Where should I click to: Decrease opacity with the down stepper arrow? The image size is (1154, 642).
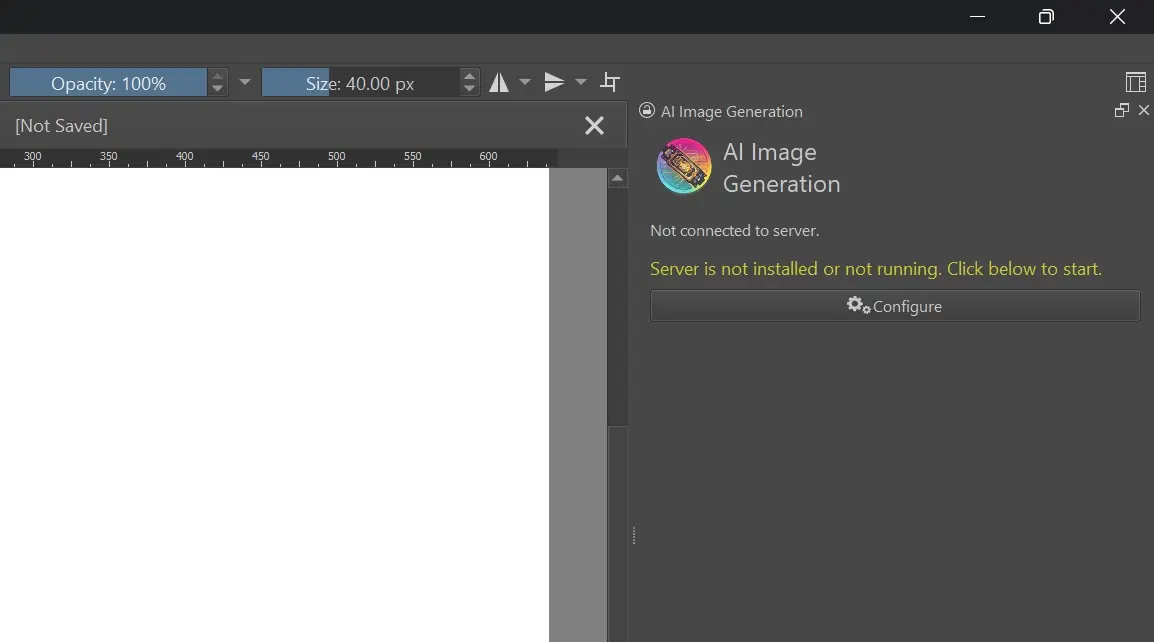[x=217, y=89]
